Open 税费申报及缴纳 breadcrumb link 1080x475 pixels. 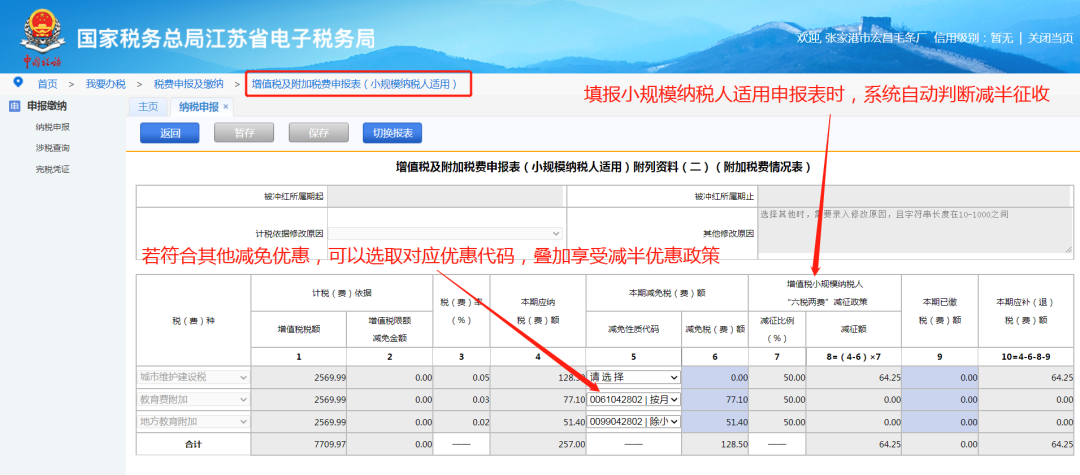pyautogui.click(x=188, y=83)
